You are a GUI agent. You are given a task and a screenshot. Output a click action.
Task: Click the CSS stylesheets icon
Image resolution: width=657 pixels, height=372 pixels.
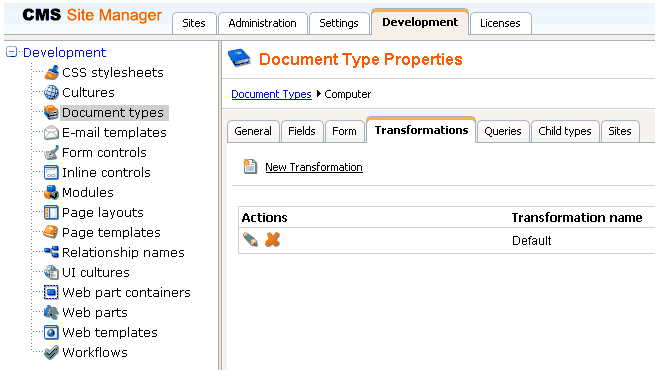[51, 72]
